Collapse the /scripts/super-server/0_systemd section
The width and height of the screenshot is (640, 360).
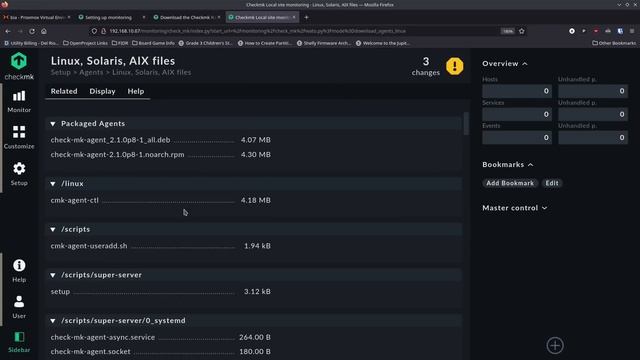[x=53, y=321]
